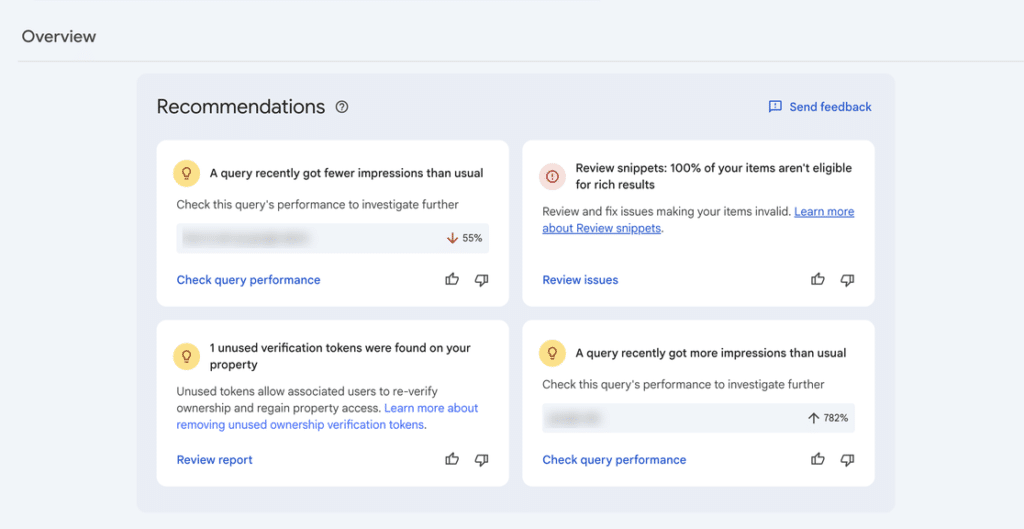Screen dimensions: 1024x529
Task: Thumbs up the Review snippets card
Action: pos(818,280)
